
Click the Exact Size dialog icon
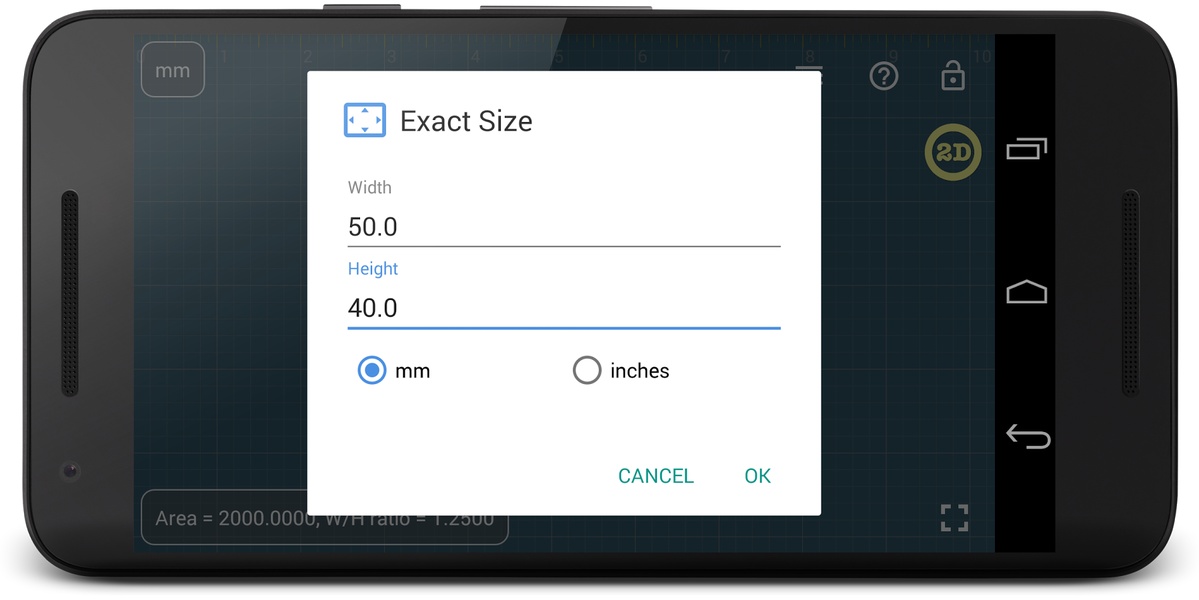[365, 120]
